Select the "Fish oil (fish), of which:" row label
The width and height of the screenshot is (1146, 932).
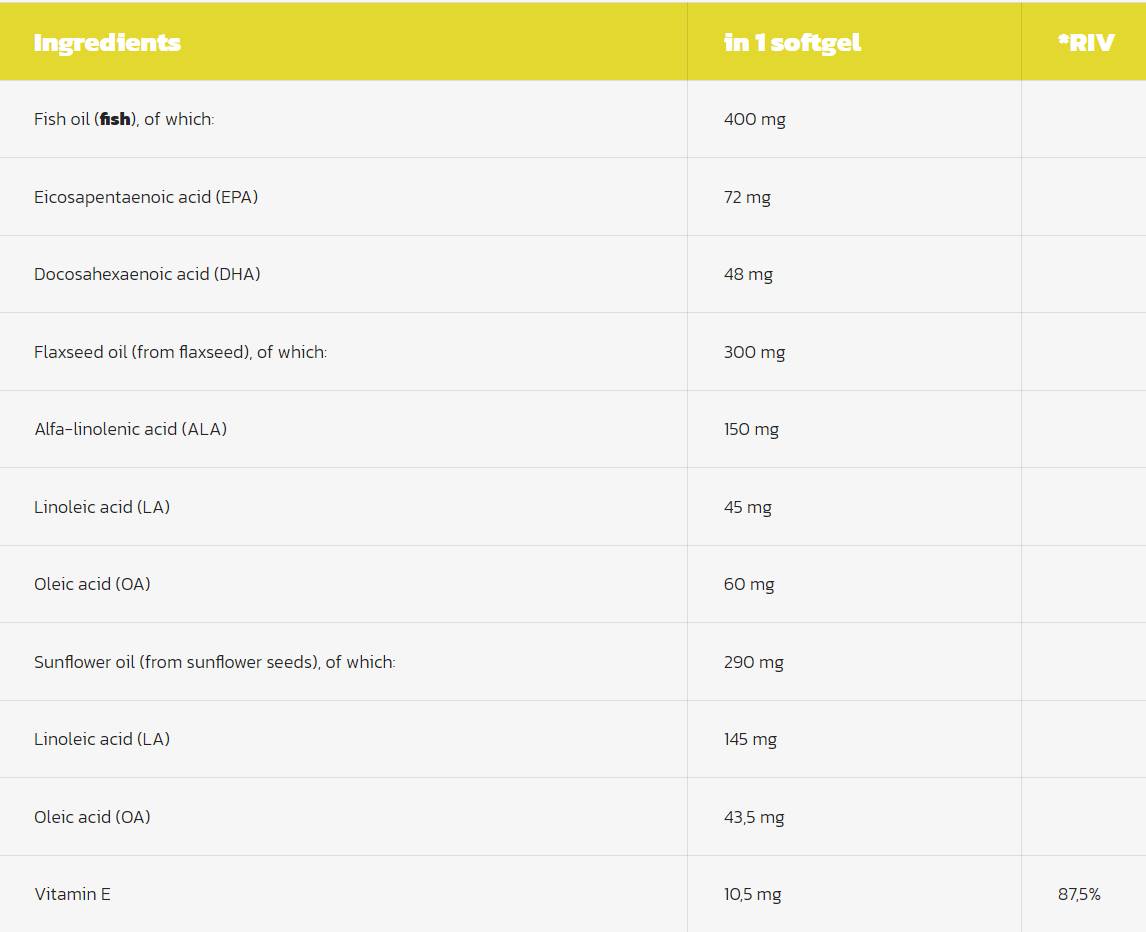pyautogui.click(x=124, y=119)
